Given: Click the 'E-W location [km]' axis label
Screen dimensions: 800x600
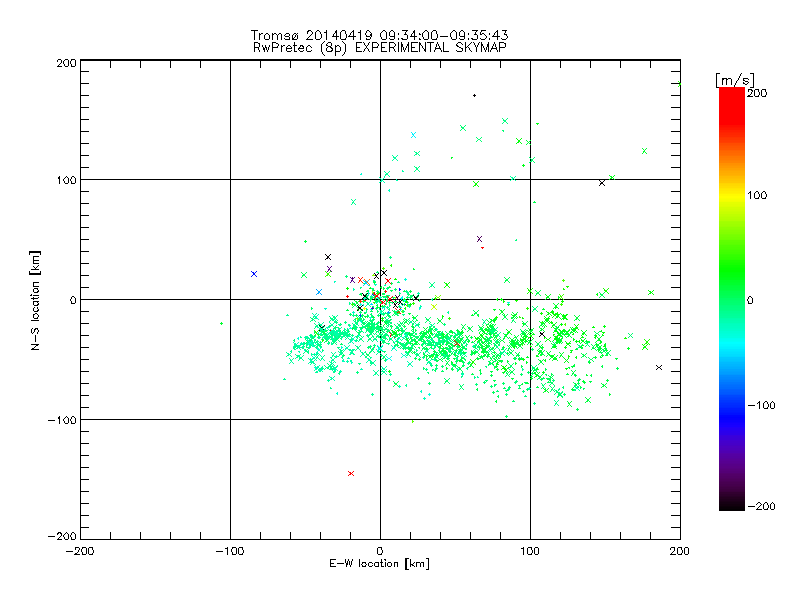Looking at the screenshot, I should click(x=380, y=563).
